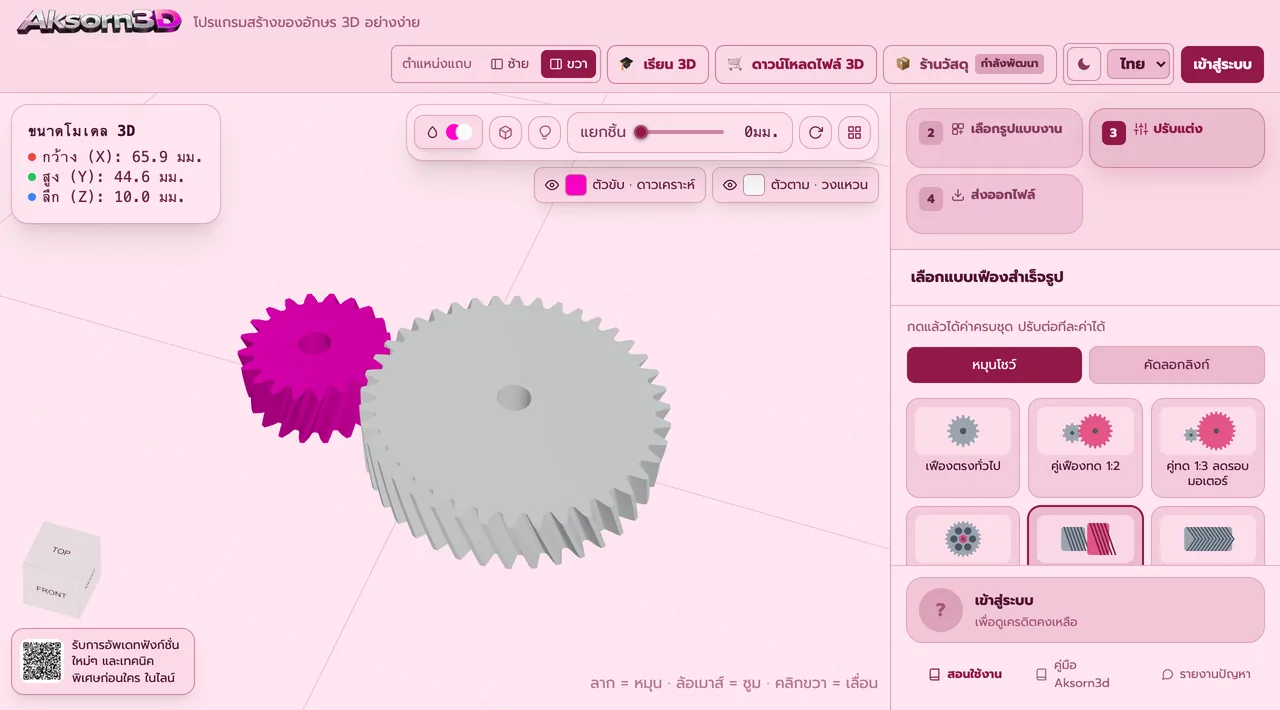
Task: Toggle dark mode with the moon icon
Action: (1084, 64)
